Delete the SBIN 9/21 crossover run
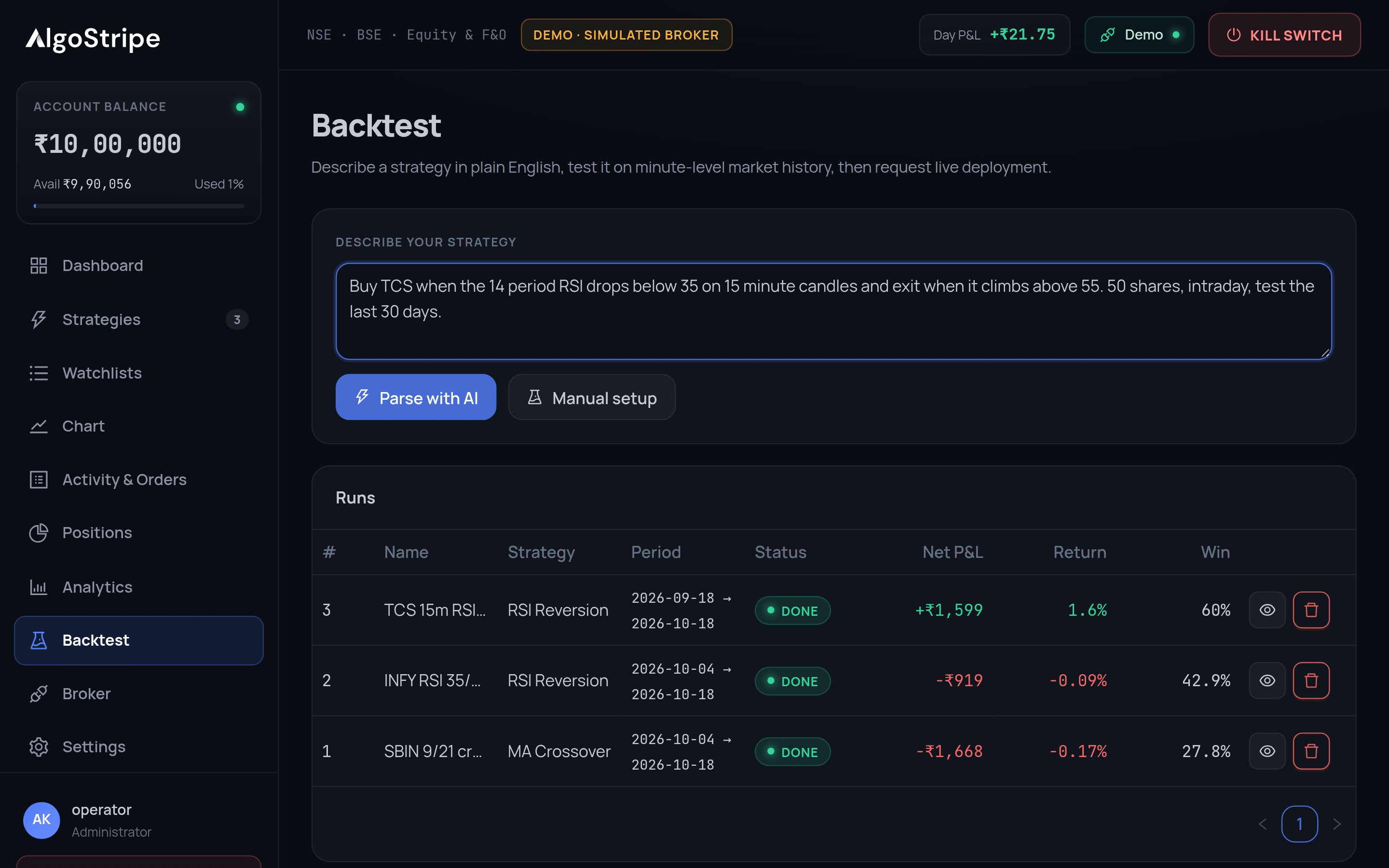The height and width of the screenshot is (868, 1389). point(1311,751)
